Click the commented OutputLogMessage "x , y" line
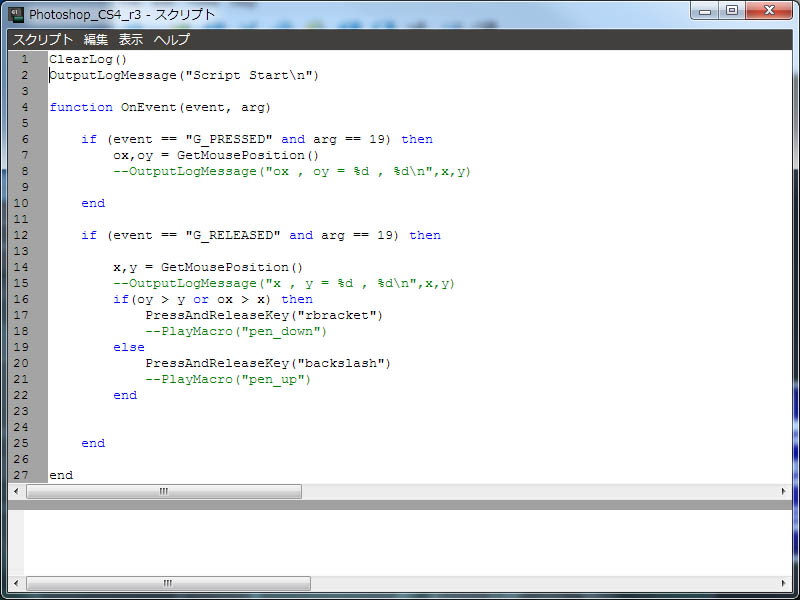Screen dimensions: 800x600 284,283
